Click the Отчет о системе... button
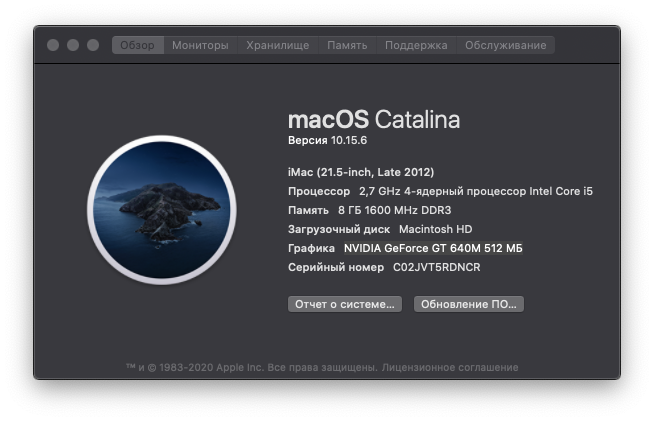Viewport: 654px width, 421px height. (345, 304)
